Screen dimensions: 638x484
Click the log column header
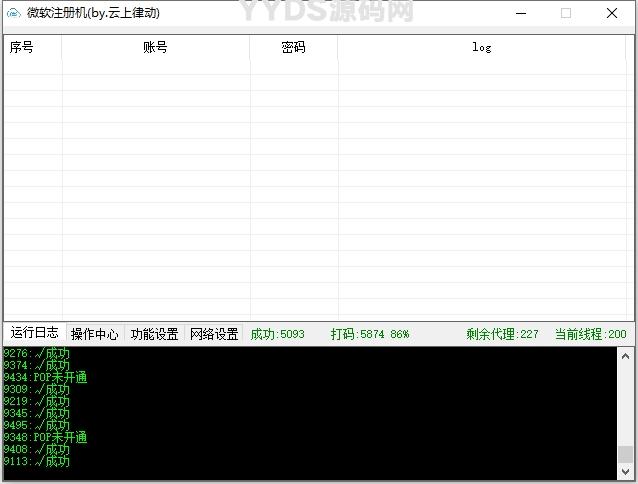point(482,47)
